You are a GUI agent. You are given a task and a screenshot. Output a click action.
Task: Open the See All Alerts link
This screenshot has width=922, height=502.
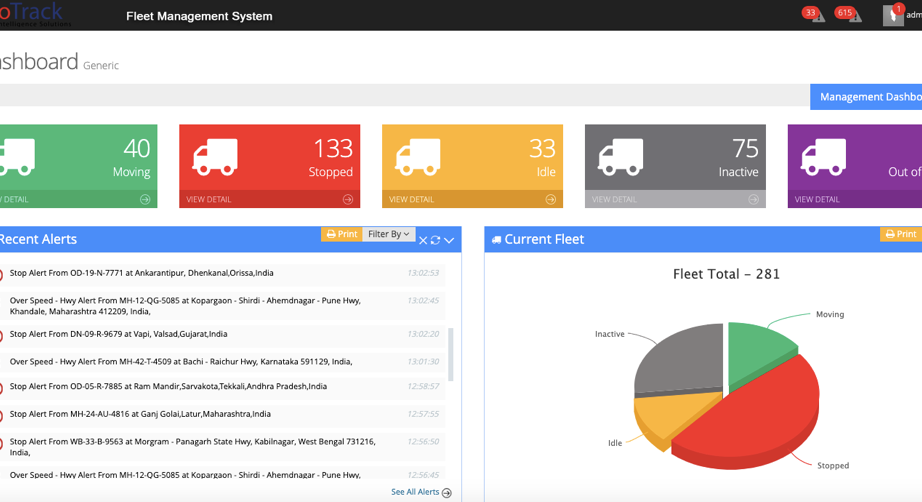[415, 492]
